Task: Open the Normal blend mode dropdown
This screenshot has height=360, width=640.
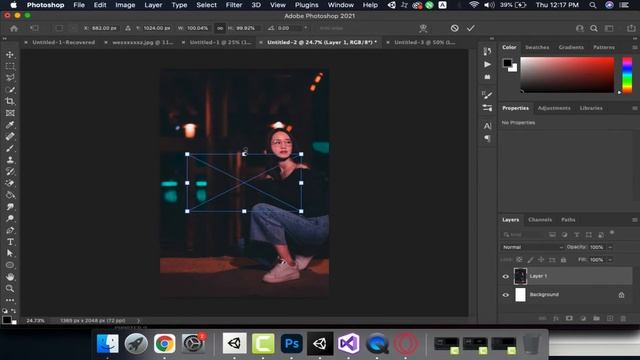Action: pos(532,247)
